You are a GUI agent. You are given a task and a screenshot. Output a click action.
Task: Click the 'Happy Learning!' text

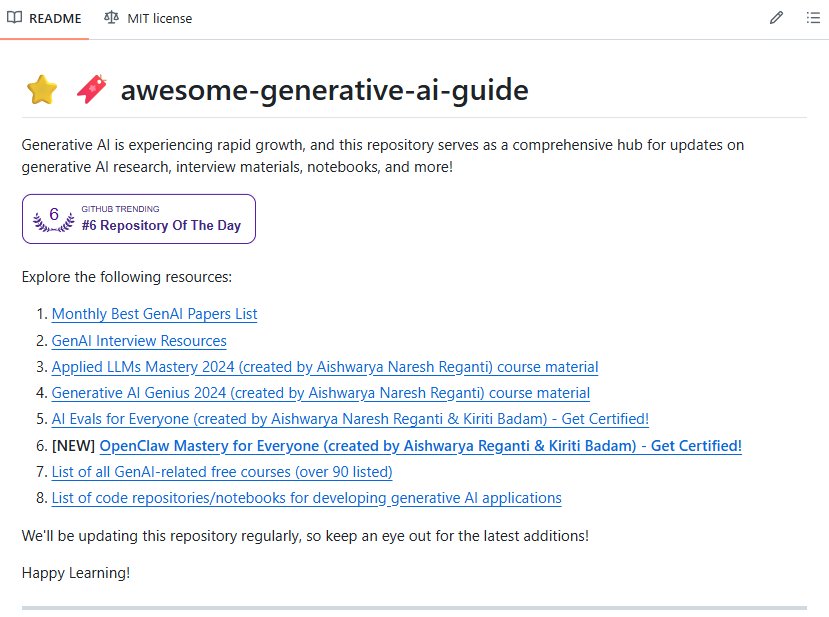coord(76,573)
